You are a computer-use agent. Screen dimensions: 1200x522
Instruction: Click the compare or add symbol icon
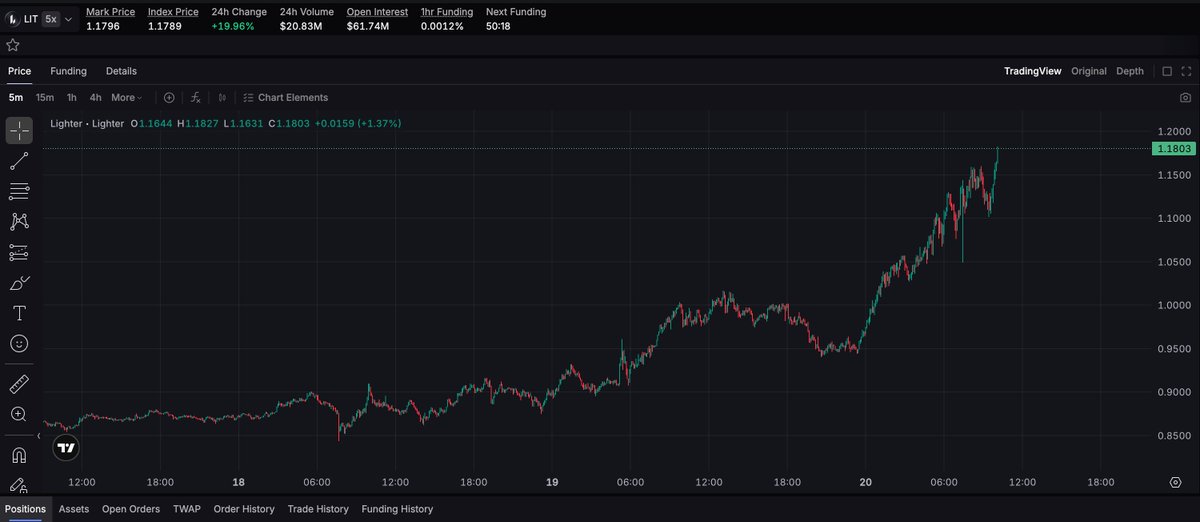(169, 98)
